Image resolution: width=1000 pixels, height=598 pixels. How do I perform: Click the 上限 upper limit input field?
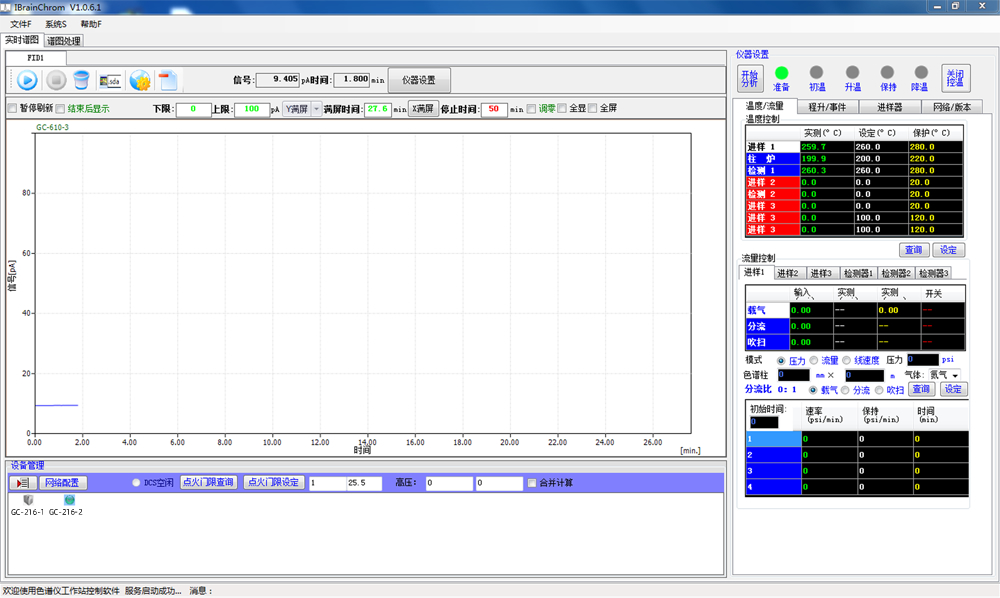251,109
